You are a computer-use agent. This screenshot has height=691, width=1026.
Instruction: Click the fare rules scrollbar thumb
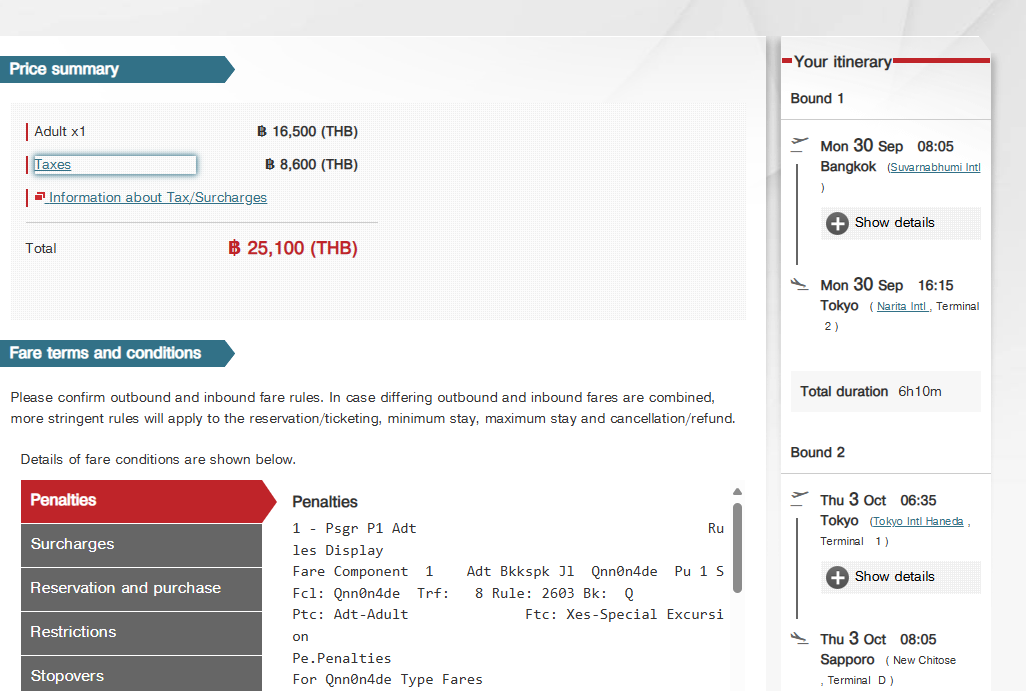click(737, 548)
